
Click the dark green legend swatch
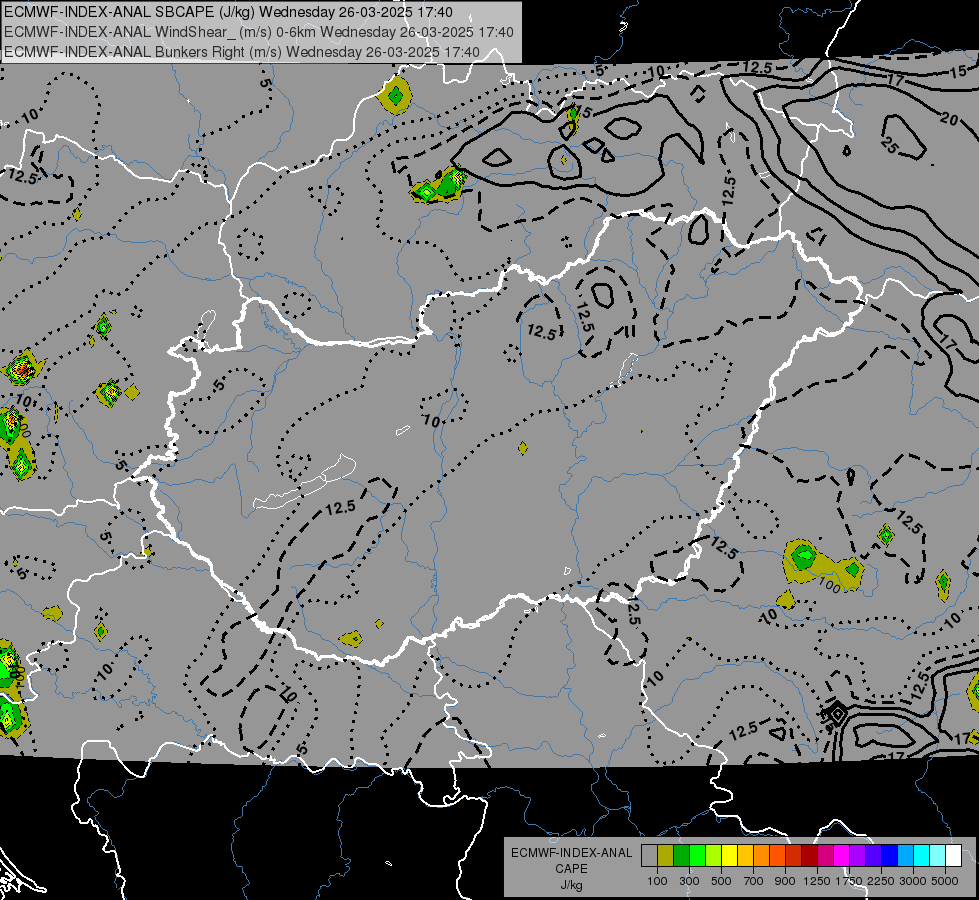coord(681,855)
